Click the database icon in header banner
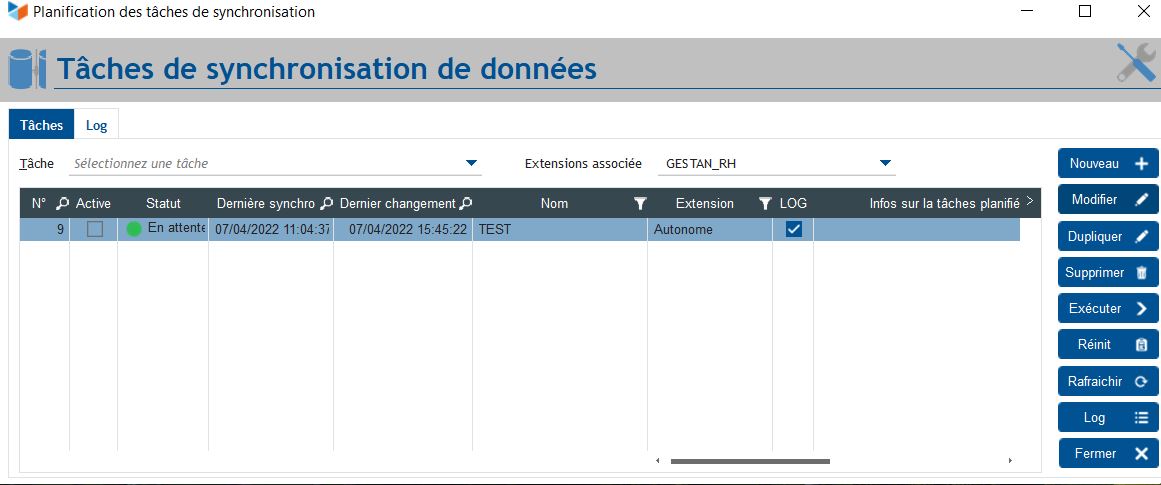Image resolution: width=1161 pixels, height=485 pixels. click(x=26, y=68)
